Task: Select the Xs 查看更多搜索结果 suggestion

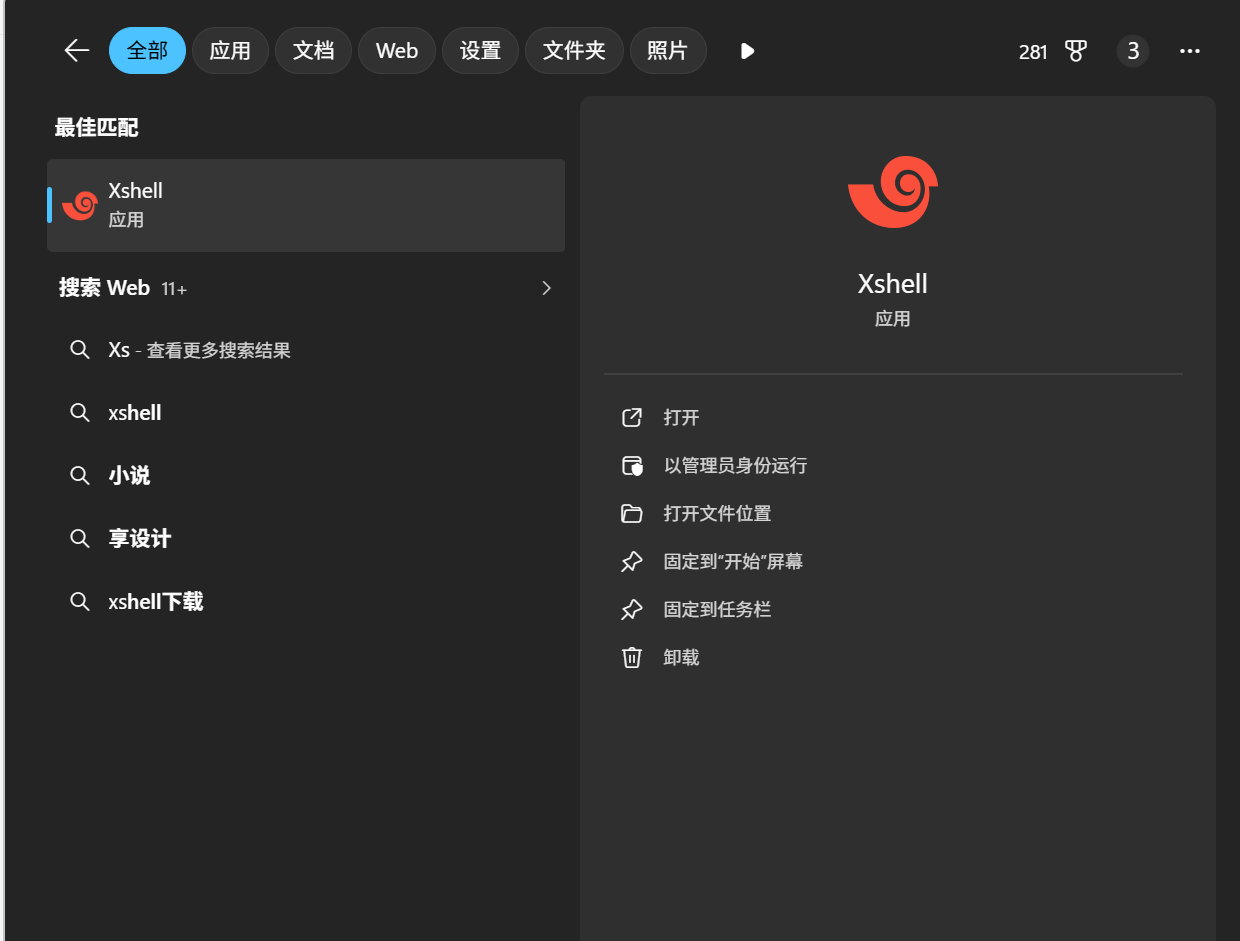Action: pos(306,350)
